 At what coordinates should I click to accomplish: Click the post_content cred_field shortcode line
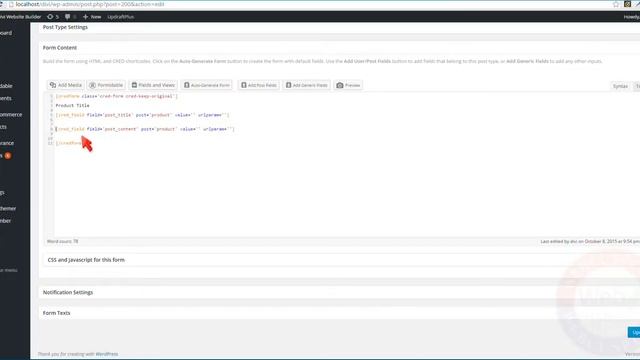pyautogui.click(x=145, y=129)
